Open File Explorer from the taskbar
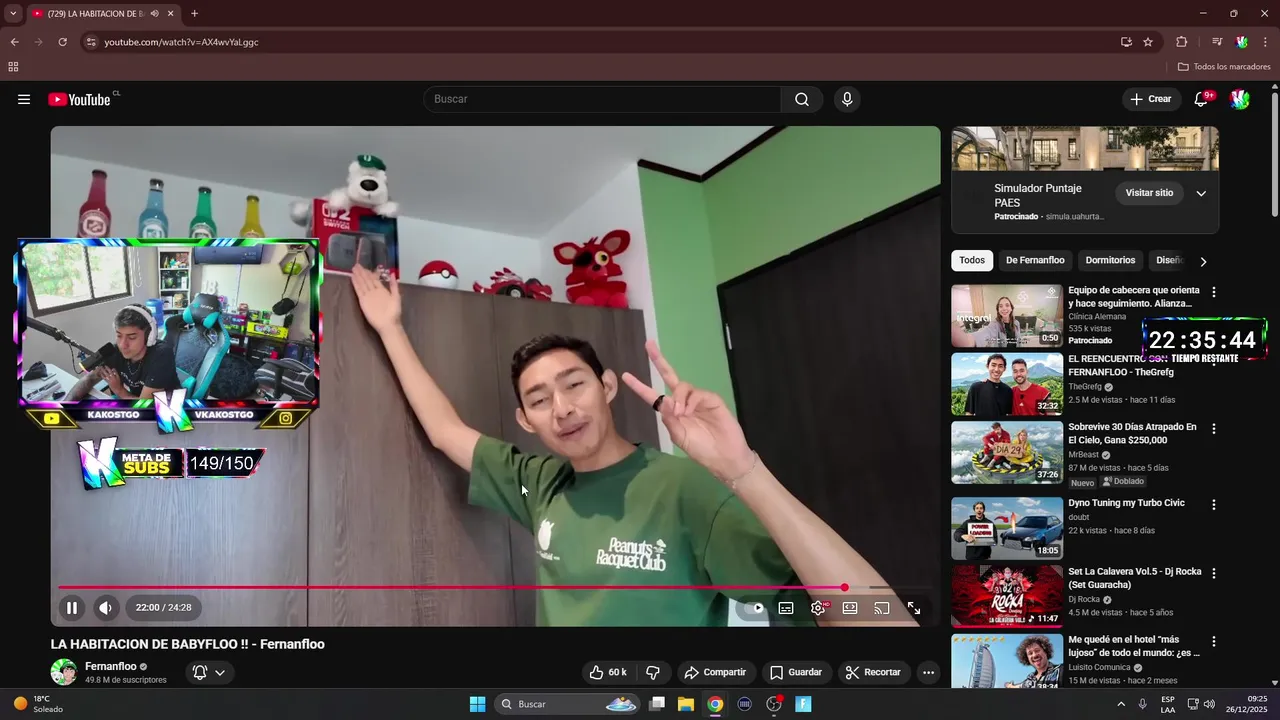1280x720 pixels. (x=686, y=704)
